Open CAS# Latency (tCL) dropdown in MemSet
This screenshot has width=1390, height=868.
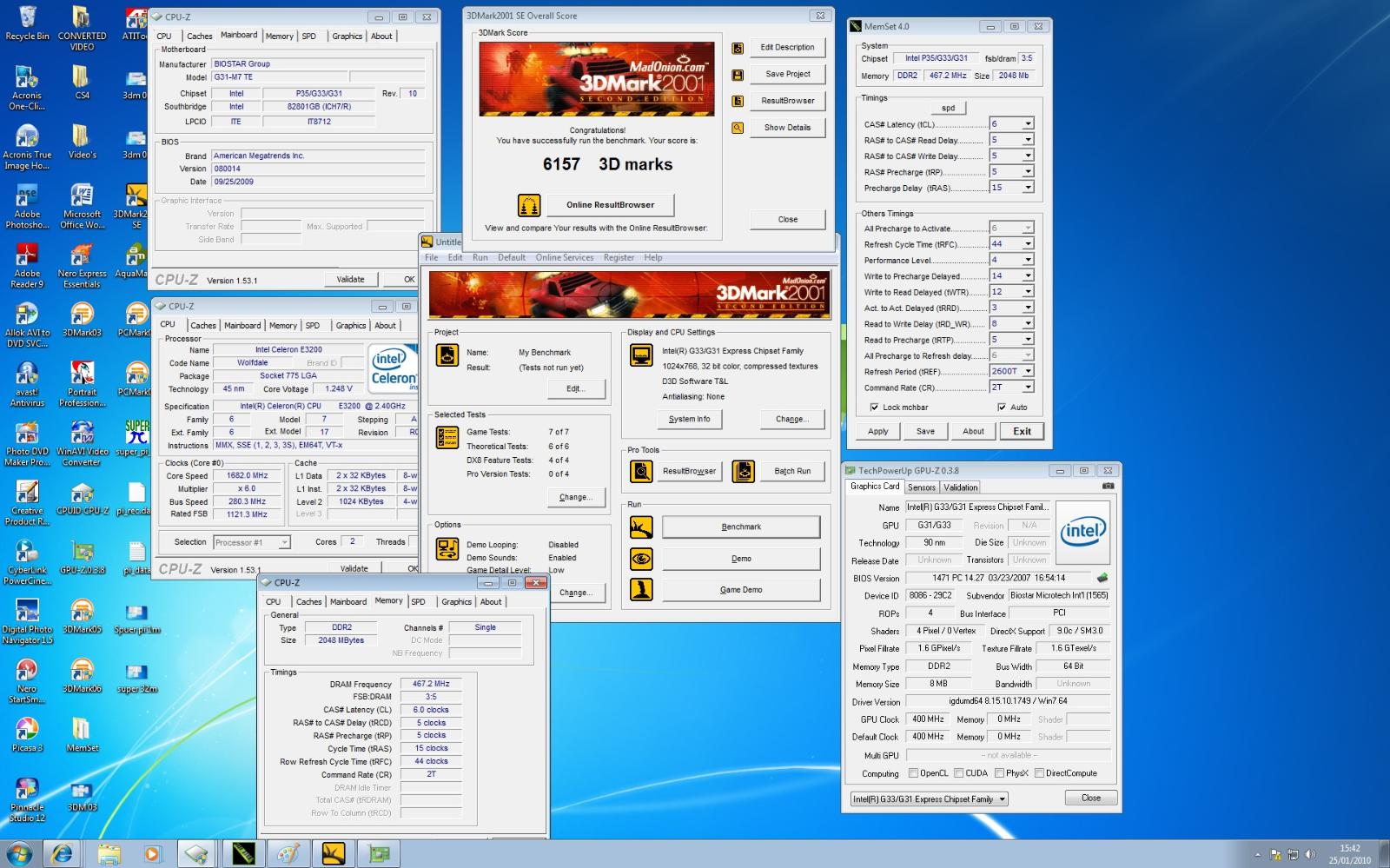(1028, 124)
